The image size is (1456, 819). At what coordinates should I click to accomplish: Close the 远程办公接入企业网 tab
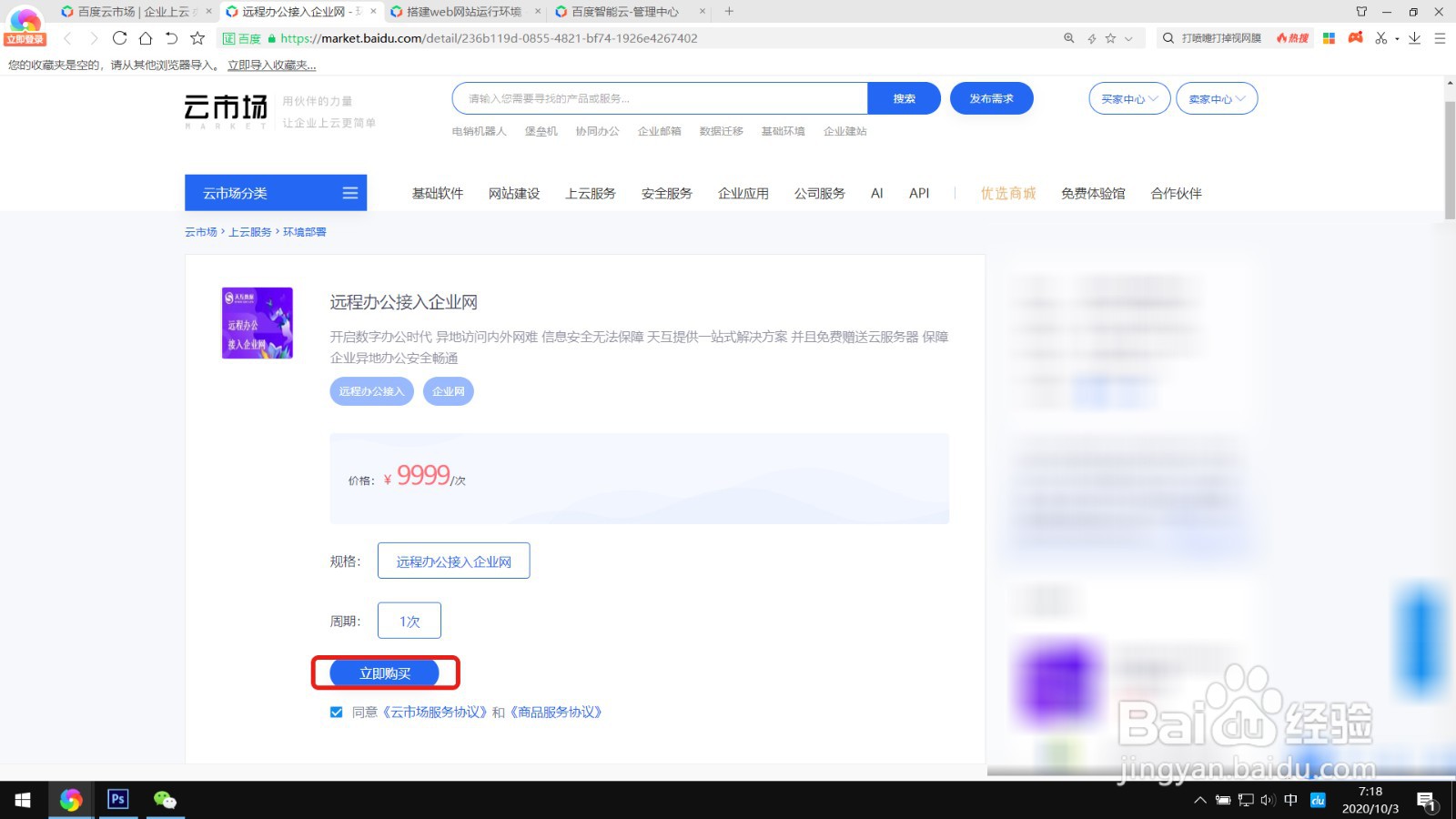pos(373,12)
